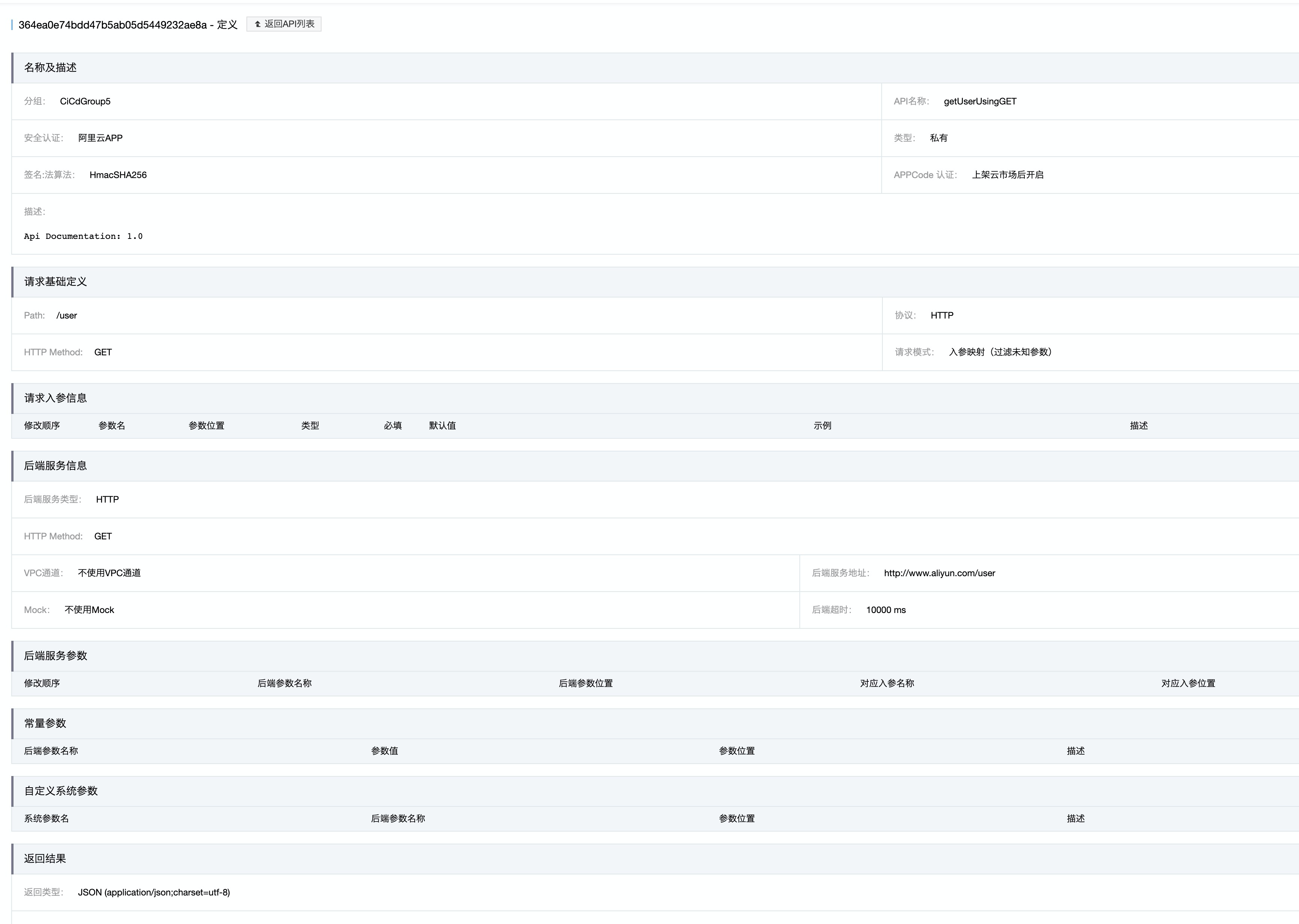Select the return type JSON (application/json;charset=utf-8)
Viewport: 1299px width, 924px height.
(x=154, y=892)
